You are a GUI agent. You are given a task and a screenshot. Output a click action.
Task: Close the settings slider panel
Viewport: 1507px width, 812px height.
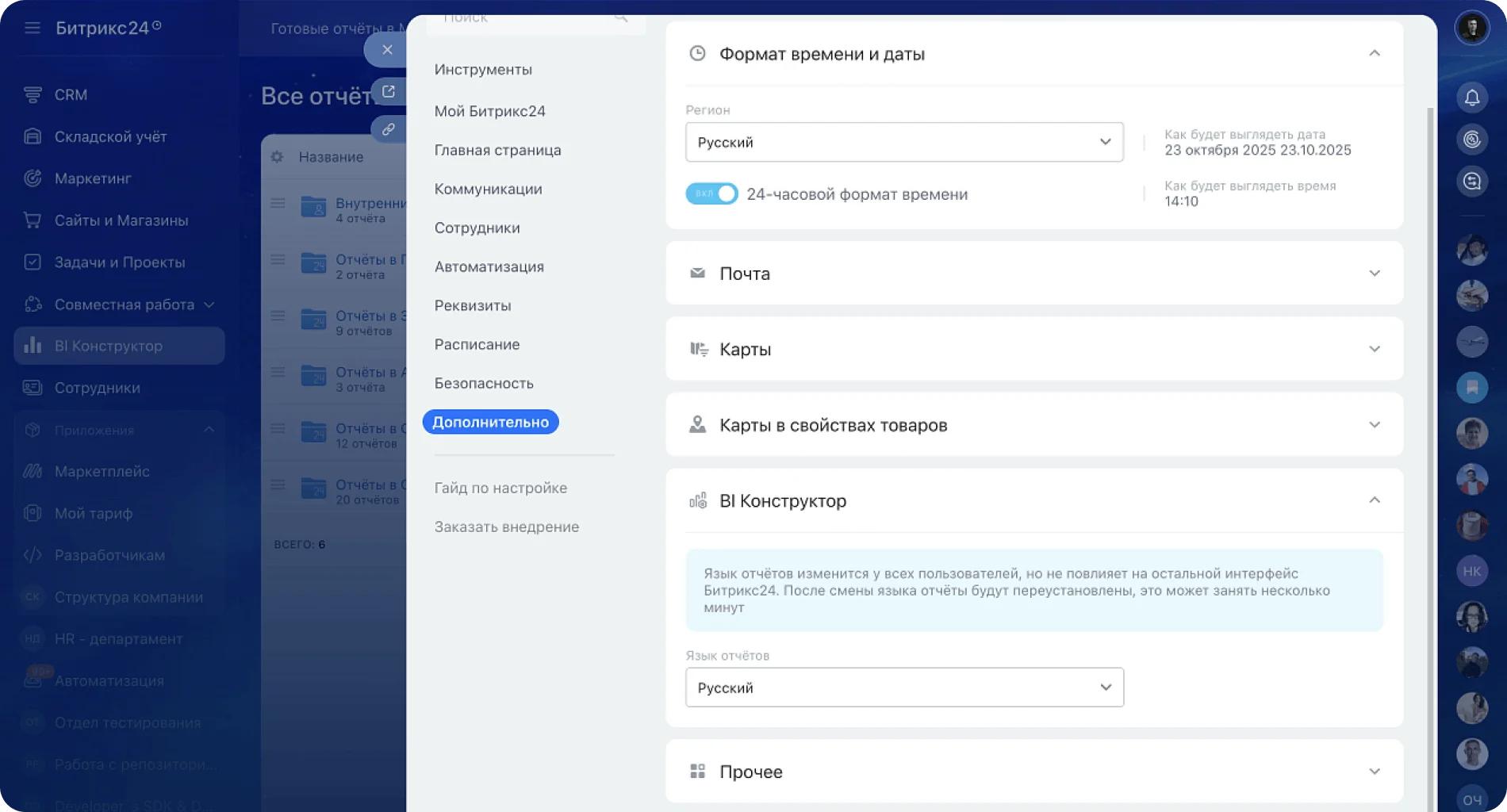[x=387, y=50]
